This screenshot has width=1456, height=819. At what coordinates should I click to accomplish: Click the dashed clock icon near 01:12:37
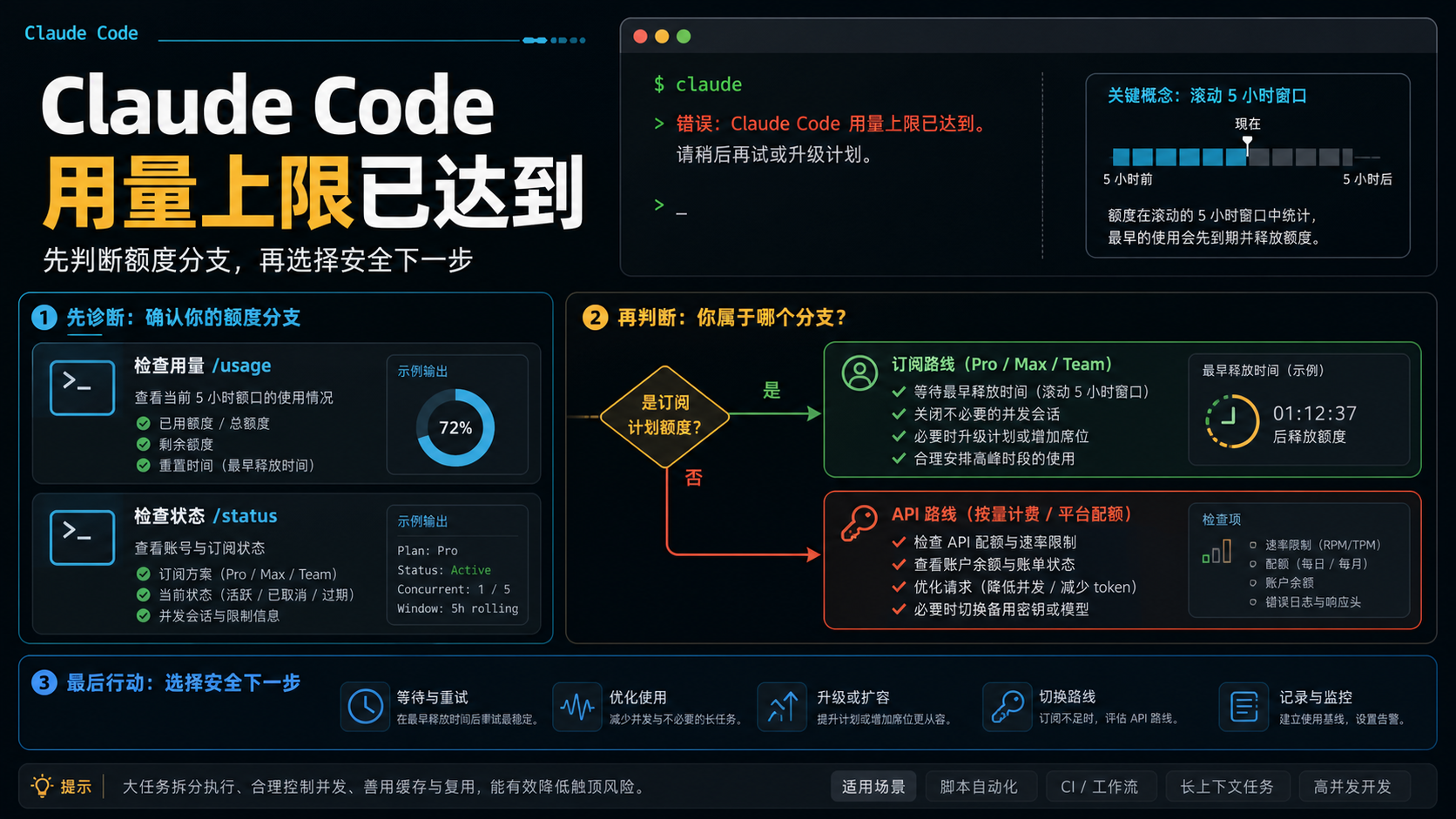point(1231,421)
